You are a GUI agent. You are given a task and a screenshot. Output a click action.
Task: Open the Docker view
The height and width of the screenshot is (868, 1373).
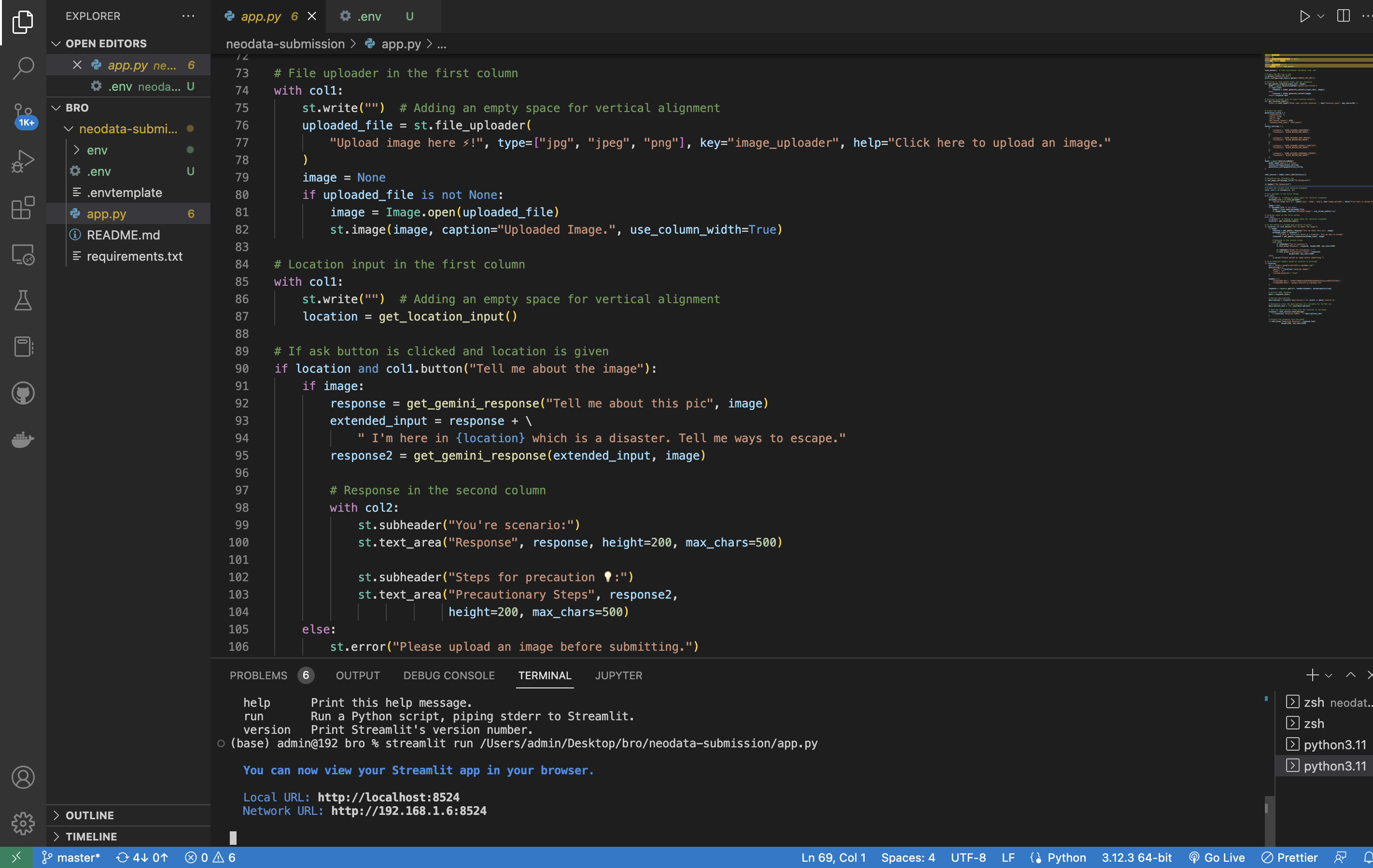pyautogui.click(x=23, y=439)
